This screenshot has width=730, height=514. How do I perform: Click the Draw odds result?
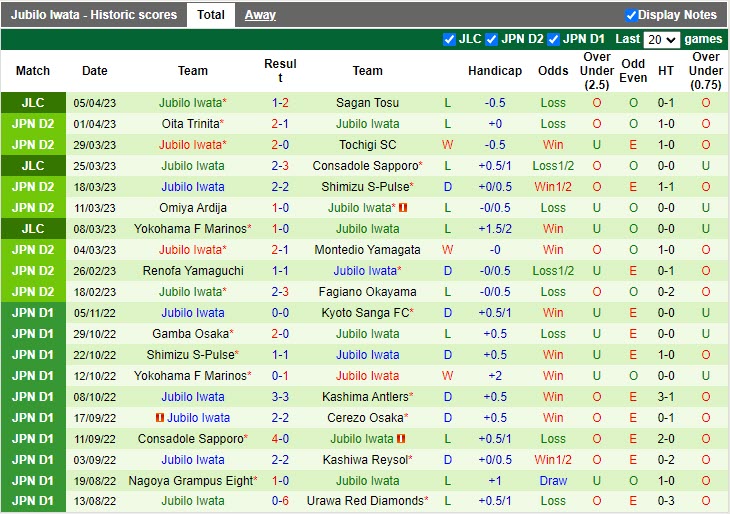pyautogui.click(x=553, y=481)
